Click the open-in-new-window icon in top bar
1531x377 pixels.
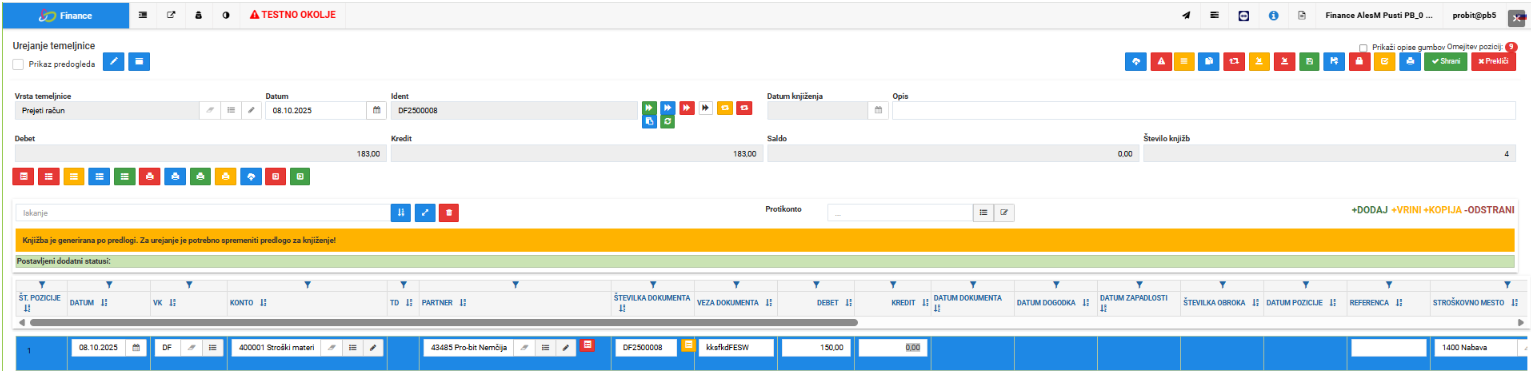(x=170, y=15)
